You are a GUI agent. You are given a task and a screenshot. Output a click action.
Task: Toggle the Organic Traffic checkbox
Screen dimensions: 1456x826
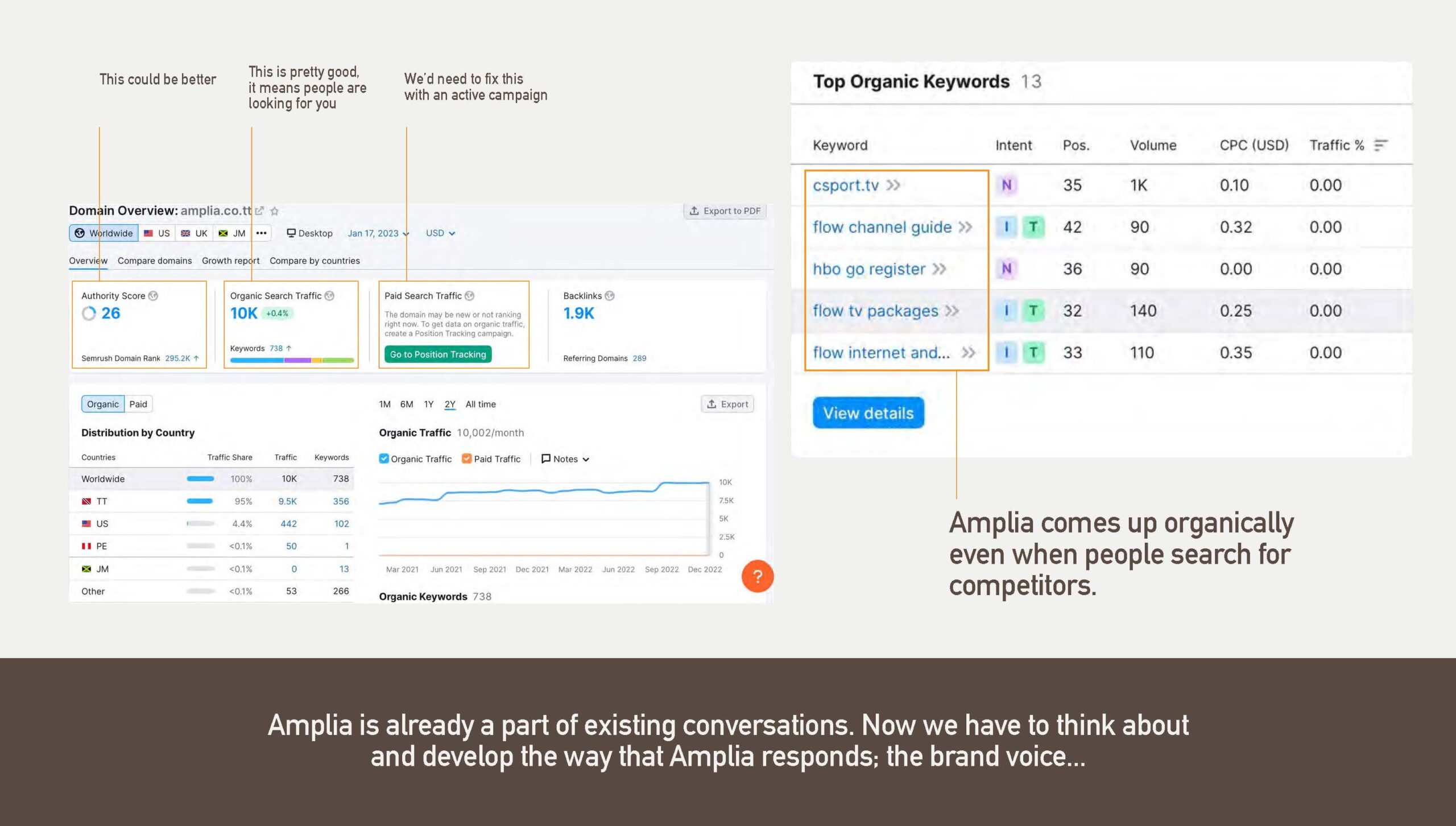(x=384, y=459)
